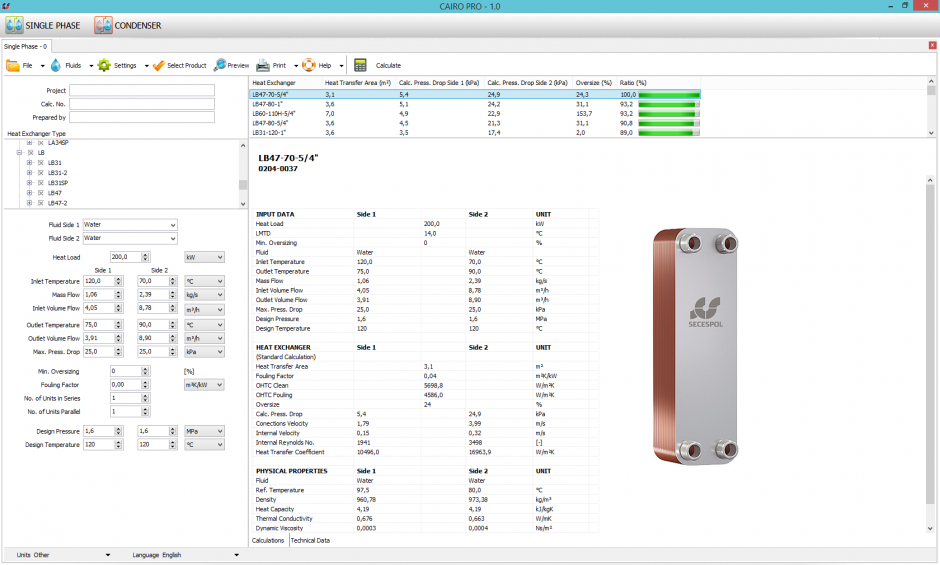The width and height of the screenshot is (940, 565).
Task: Click the results list scrollbar down arrow
Action: coord(931,133)
